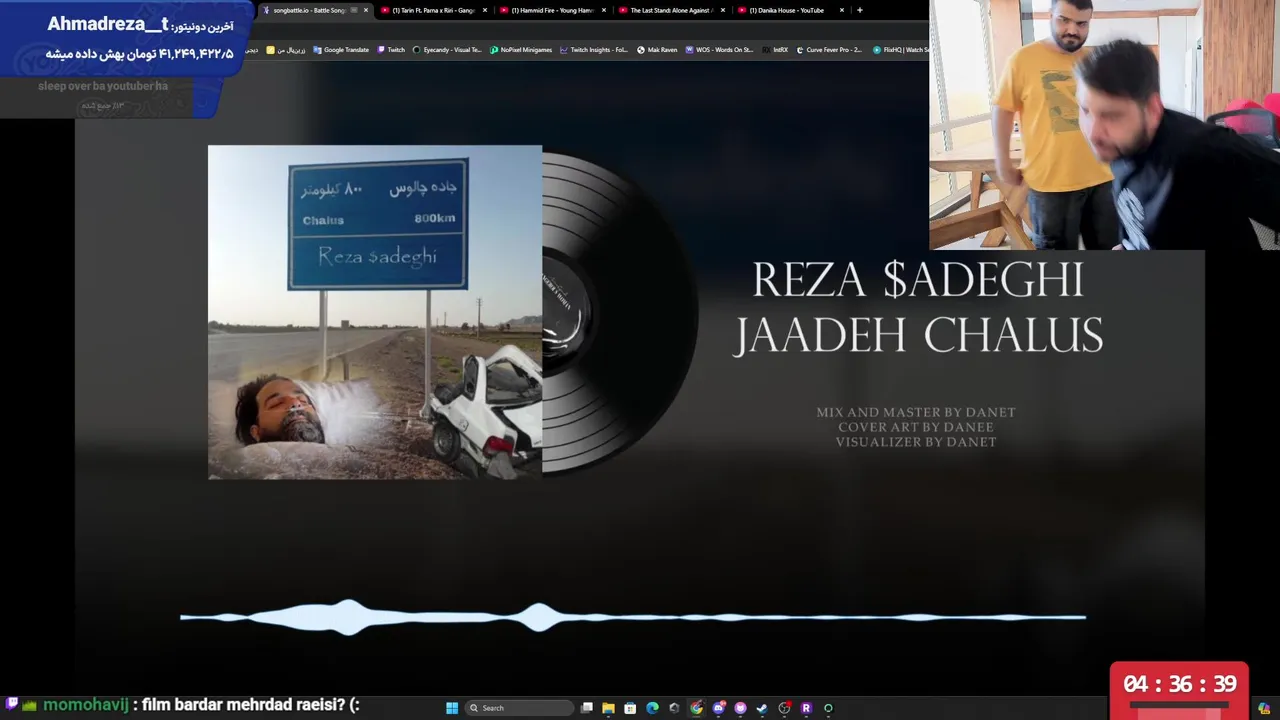Image resolution: width=1280 pixels, height=720 pixels.
Task: Close The Last Stand tab
Action: [x=723, y=10]
